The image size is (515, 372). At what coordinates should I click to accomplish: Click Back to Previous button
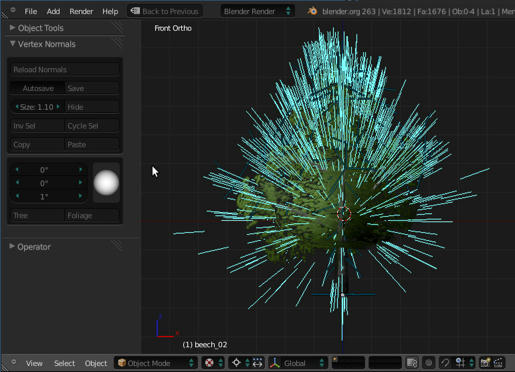coord(165,11)
